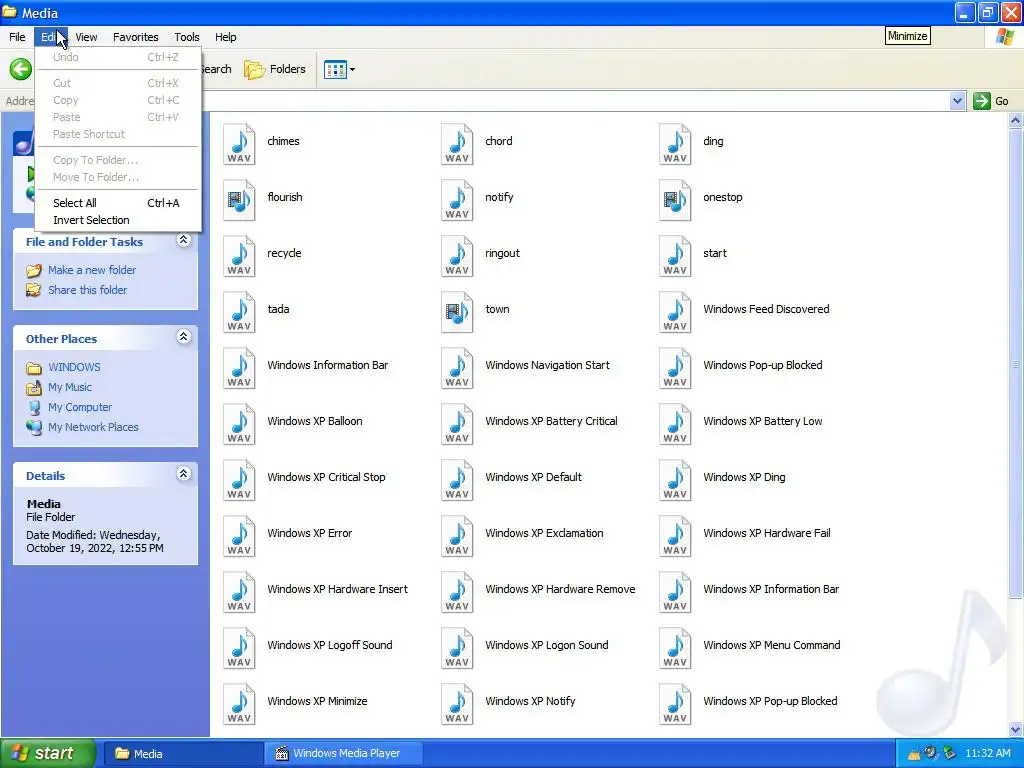Select the Windows XP Default file name

tap(533, 477)
